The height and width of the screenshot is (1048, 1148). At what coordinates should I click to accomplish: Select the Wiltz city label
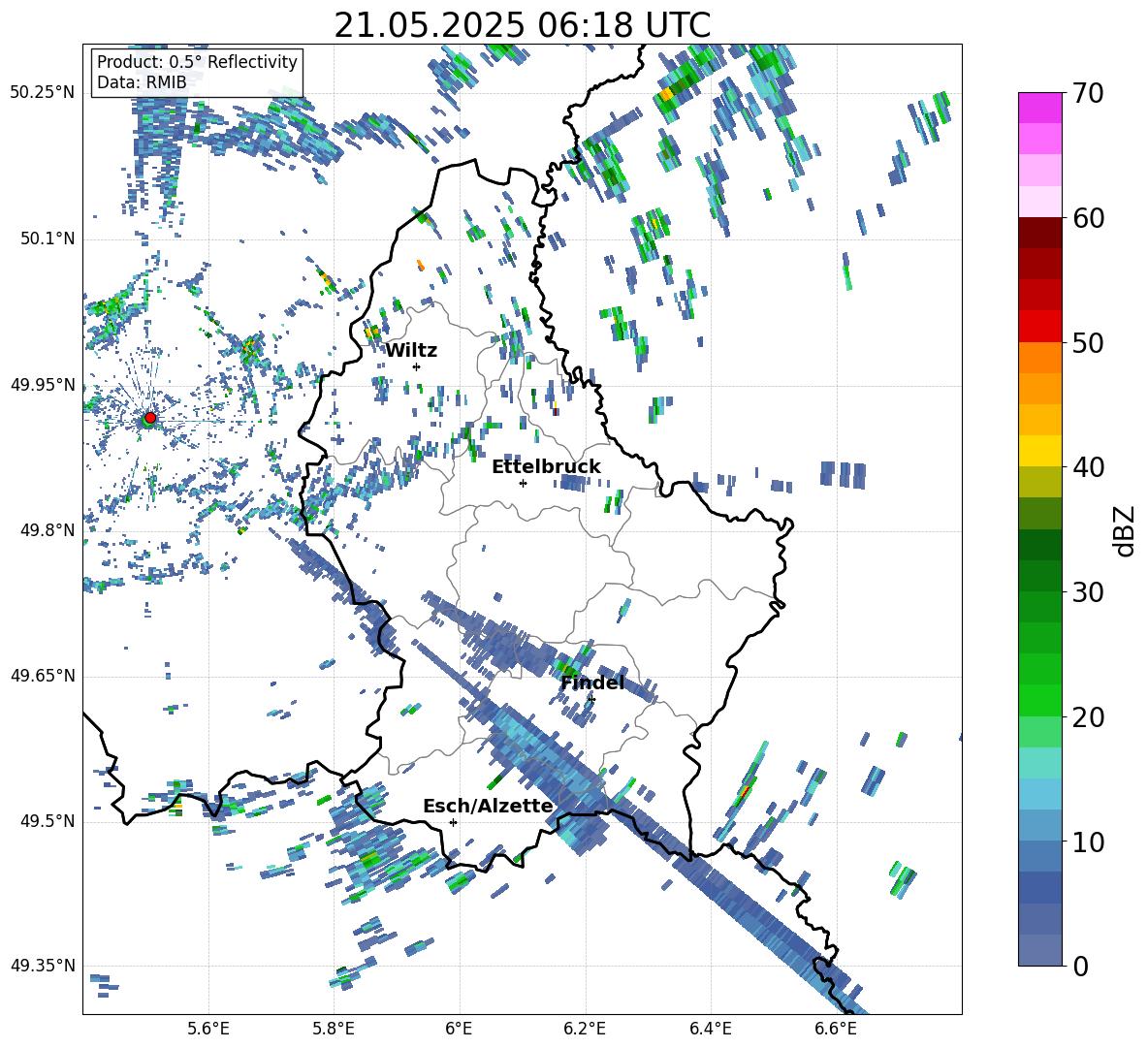tap(411, 350)
